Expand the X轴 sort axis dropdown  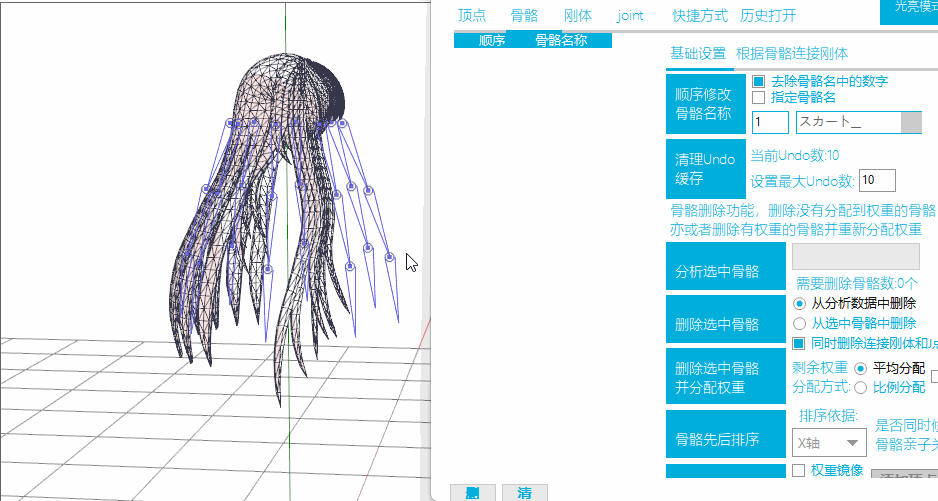click(829, 442)
